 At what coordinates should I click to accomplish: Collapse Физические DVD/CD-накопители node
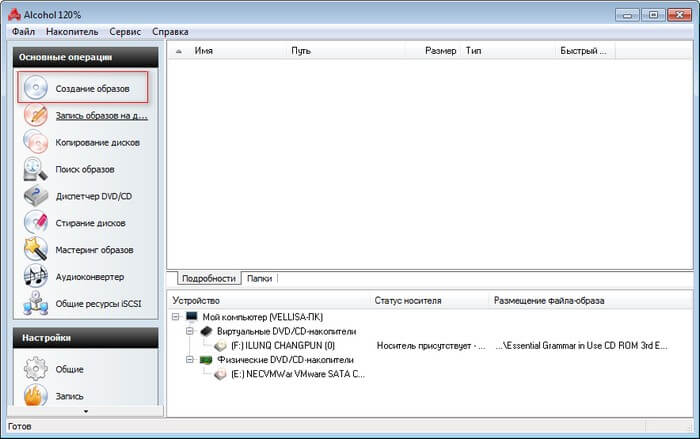tap(190, 360)
